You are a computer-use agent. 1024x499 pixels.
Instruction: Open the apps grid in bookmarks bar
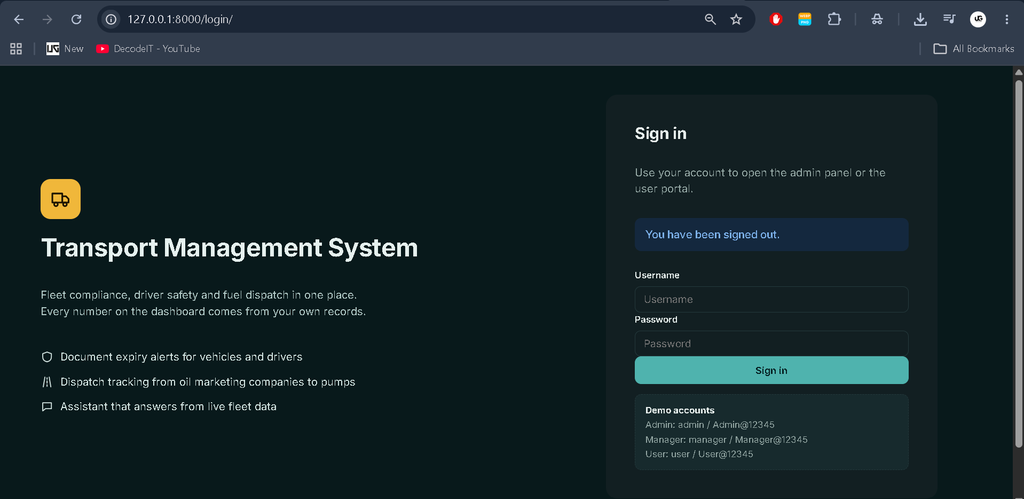tap(16, 48)
